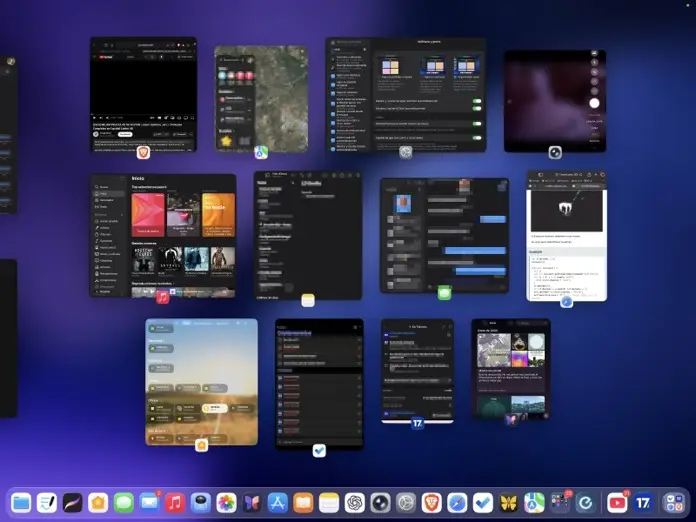Switch to the Maps satellite window
The width and height of the screenshot is (696, 522).
(x=261, y=98)
